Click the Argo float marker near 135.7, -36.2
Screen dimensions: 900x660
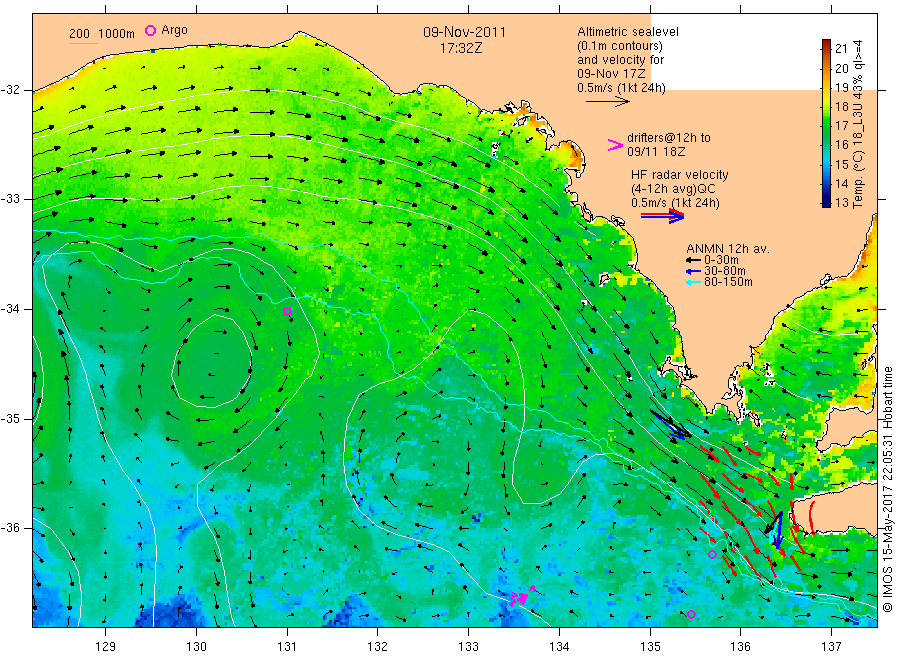coord(712,554)
